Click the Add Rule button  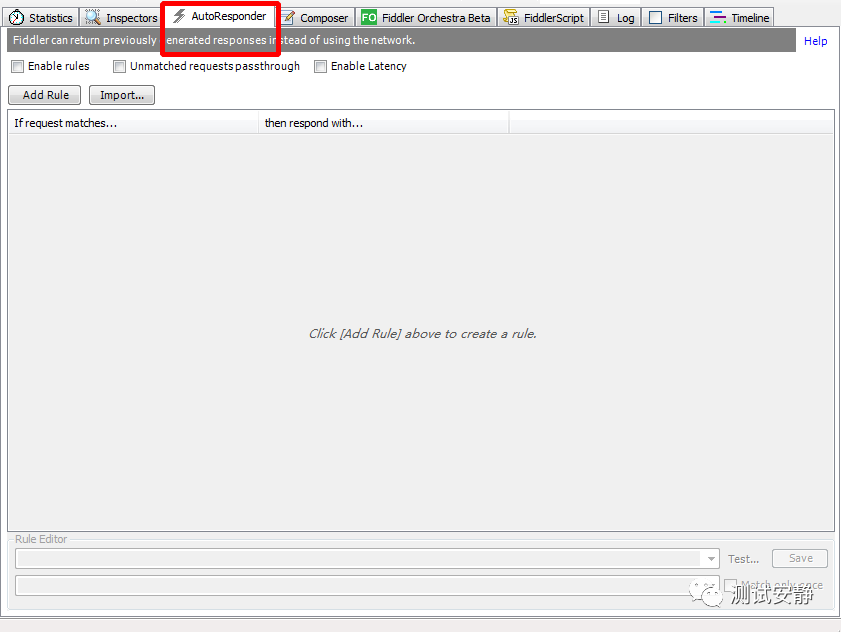(45, 95)
